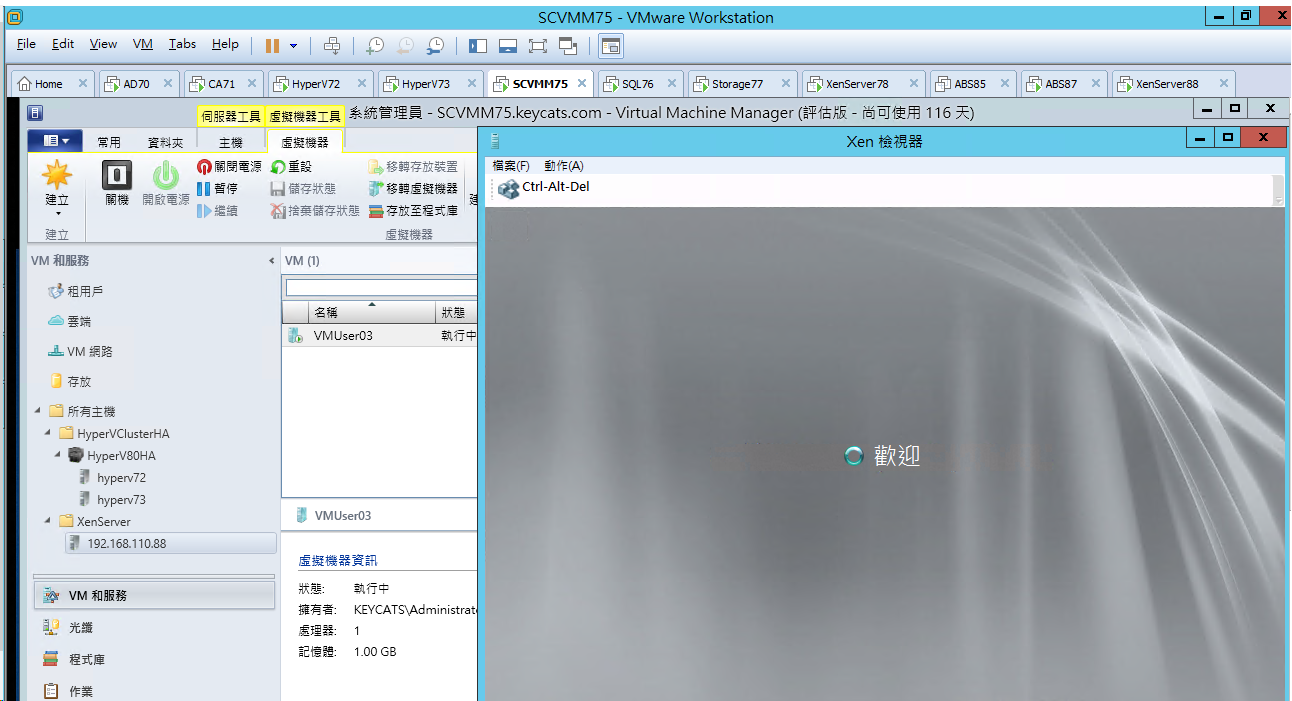The height and width of the screenshot is (701, 1292).
Task: Collapse the 所有主機 tree node
Action: pyautogui.click(x=38, y=411)
